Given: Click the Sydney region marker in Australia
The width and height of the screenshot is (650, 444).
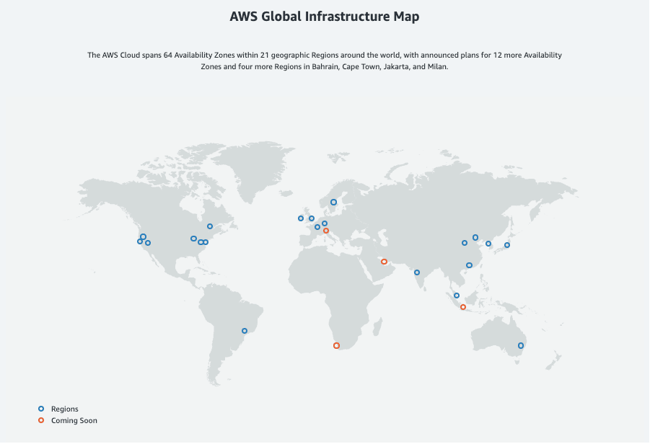Looking at the screenshot, I should tap(521, 346).
